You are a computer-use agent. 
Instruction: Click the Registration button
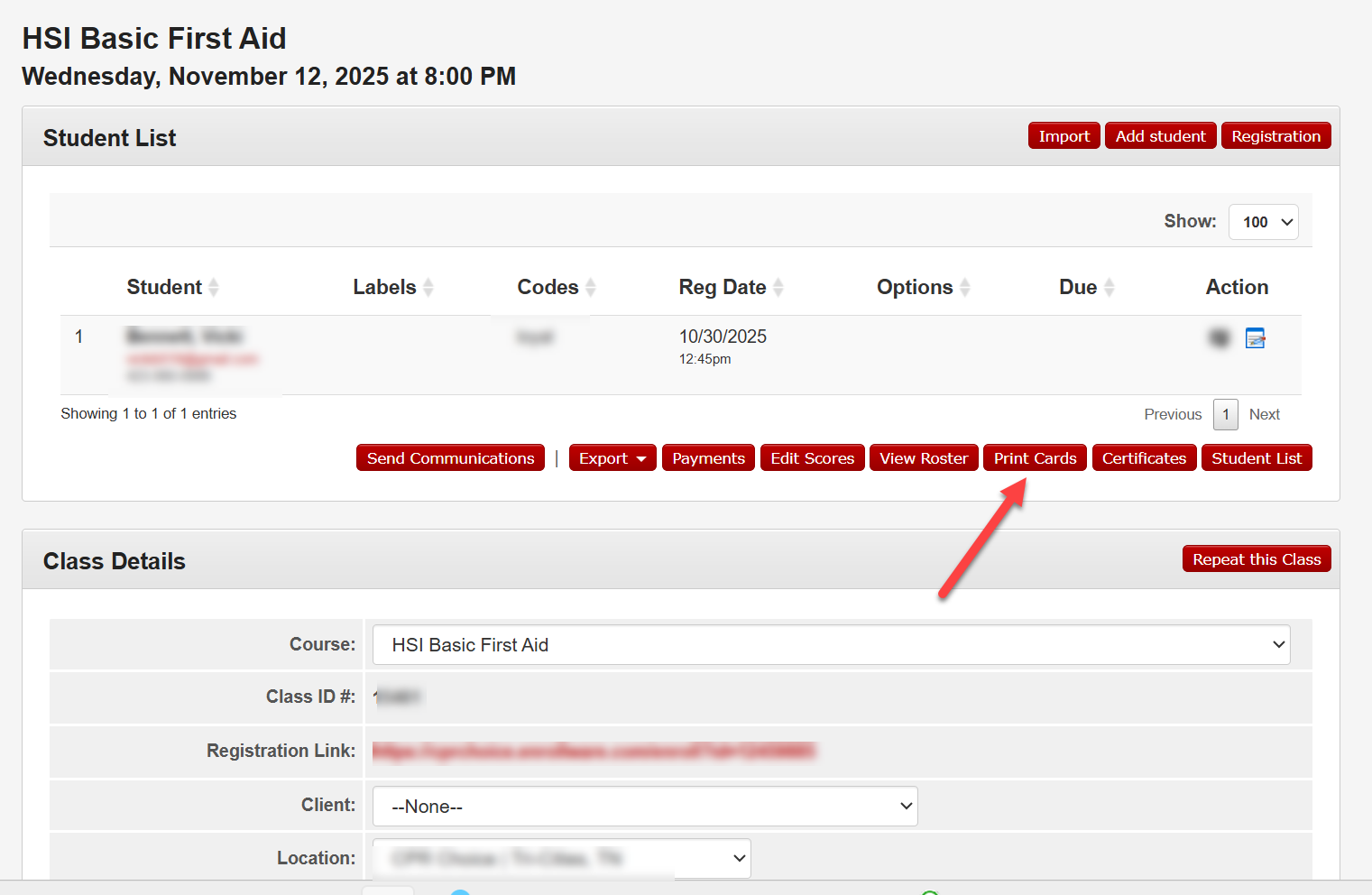click(1275, 136)
